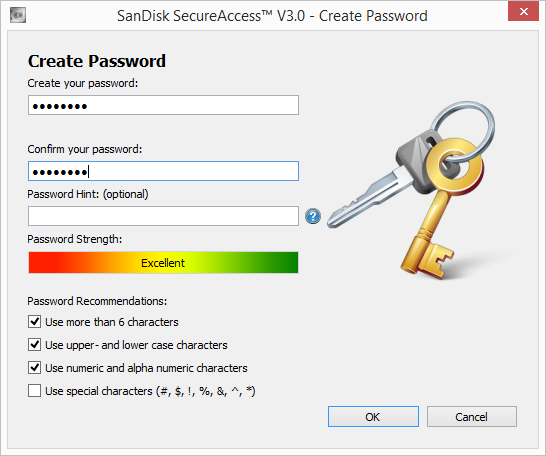Click the "Password Recommendations:" label
Viewport: 546px width, 456px height.
coord(97,301)
